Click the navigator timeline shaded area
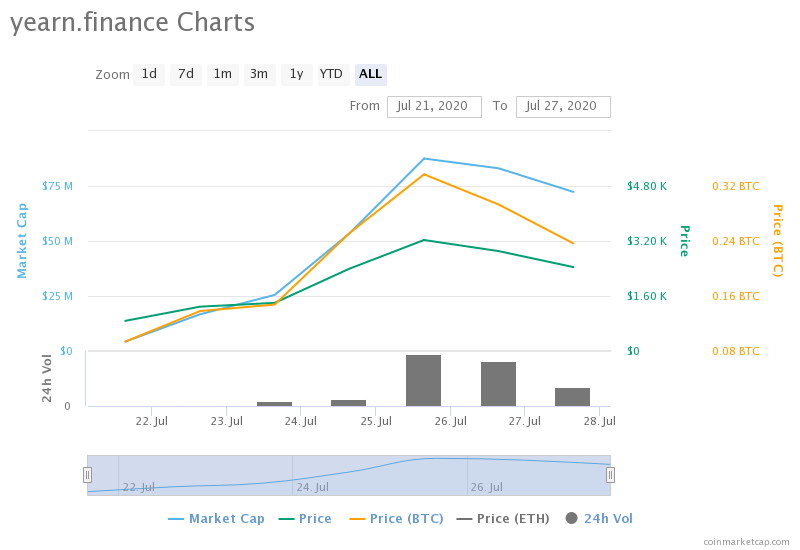Viewport: 800px width, 550px height. [x=349, y=475]
